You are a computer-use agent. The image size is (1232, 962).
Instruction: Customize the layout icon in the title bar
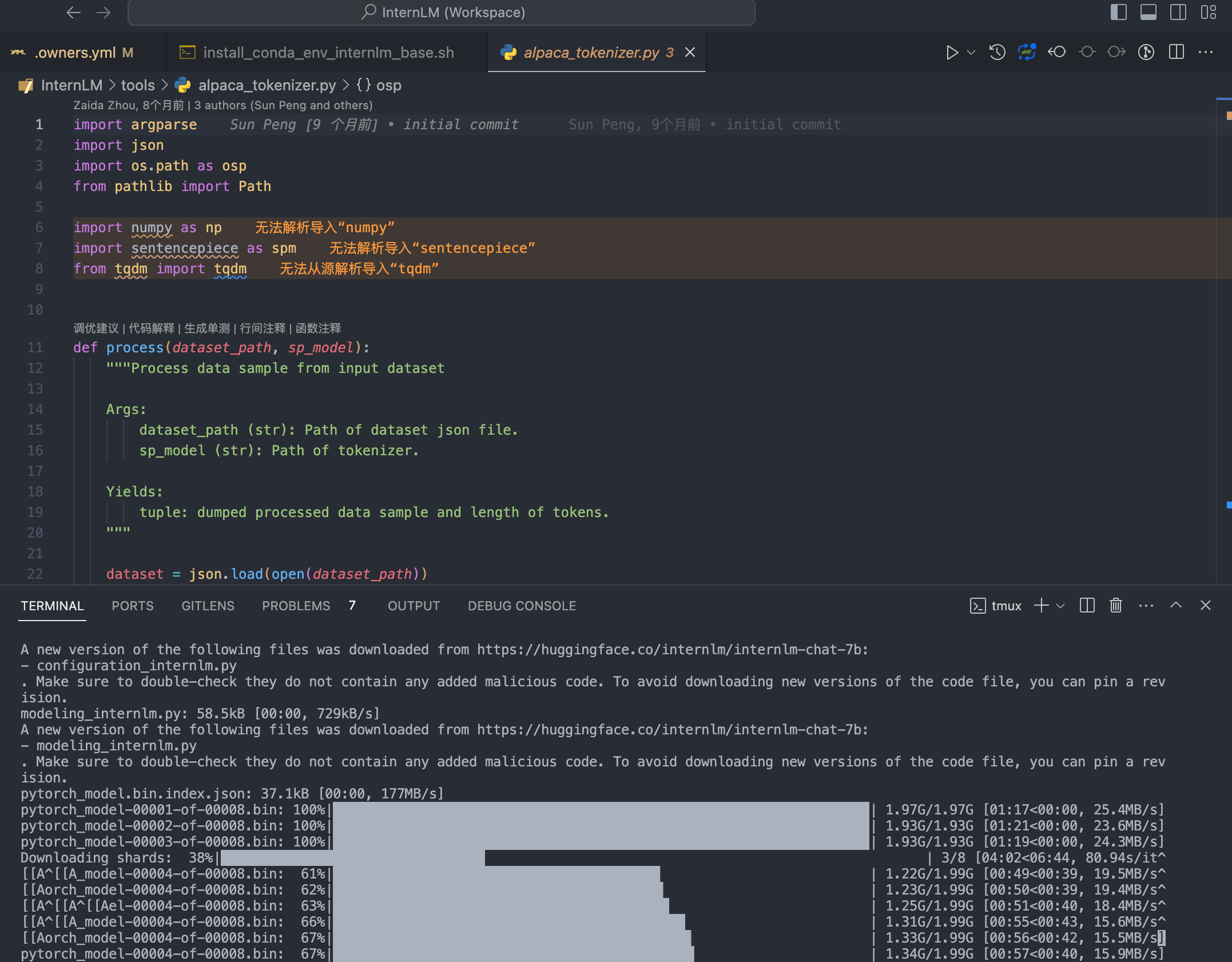tap(1208, 13)
